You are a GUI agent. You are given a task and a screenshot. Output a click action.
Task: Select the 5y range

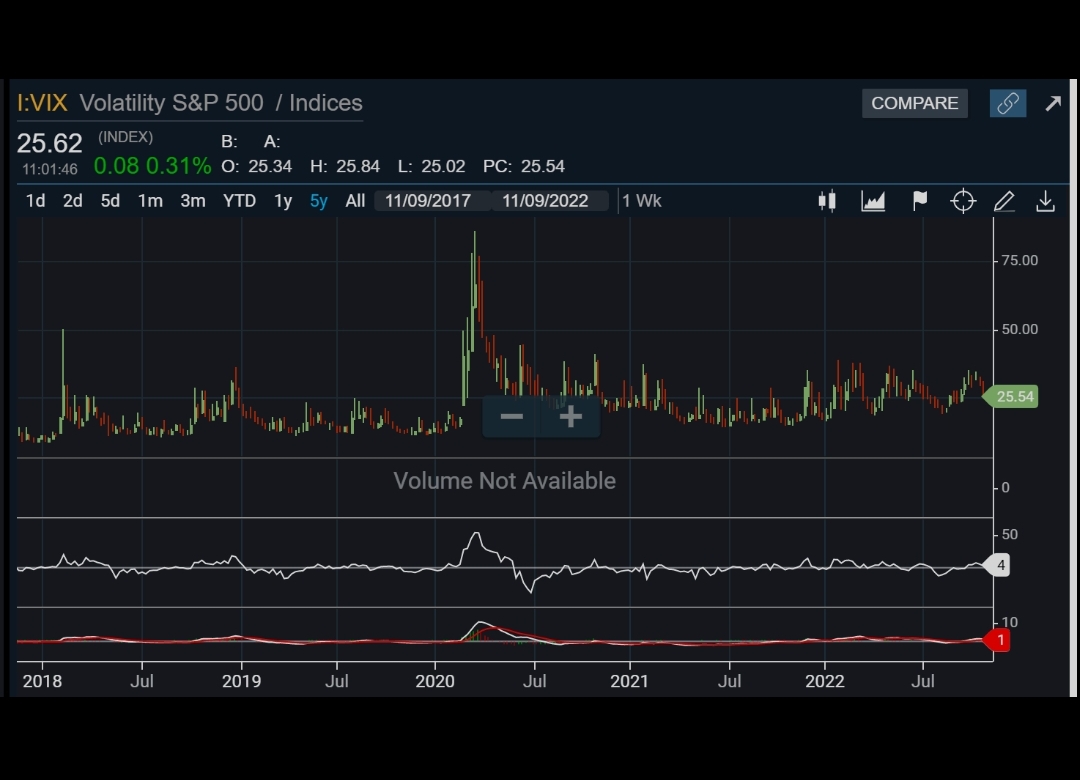[318, 201]
